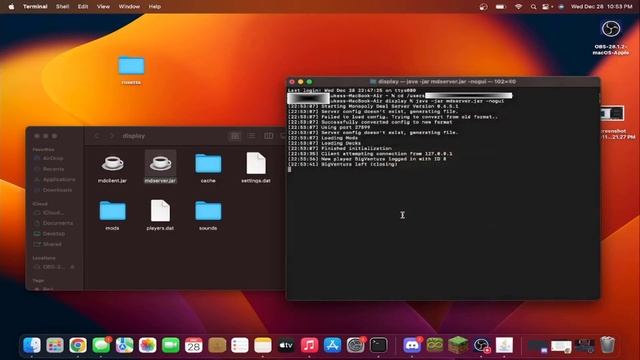The height and width of the screenshot is (360, 640).
Task: Click the date and time in menu bar
Action: 601,7
